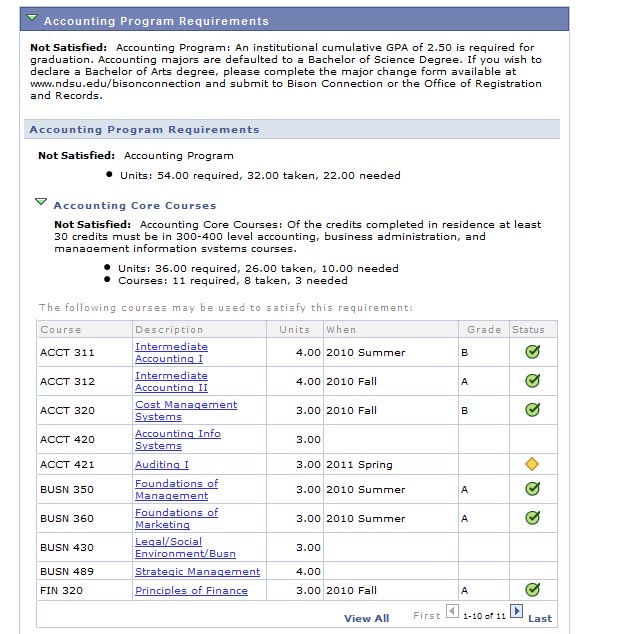Go to next page of courses arrow

coord(516,611)
